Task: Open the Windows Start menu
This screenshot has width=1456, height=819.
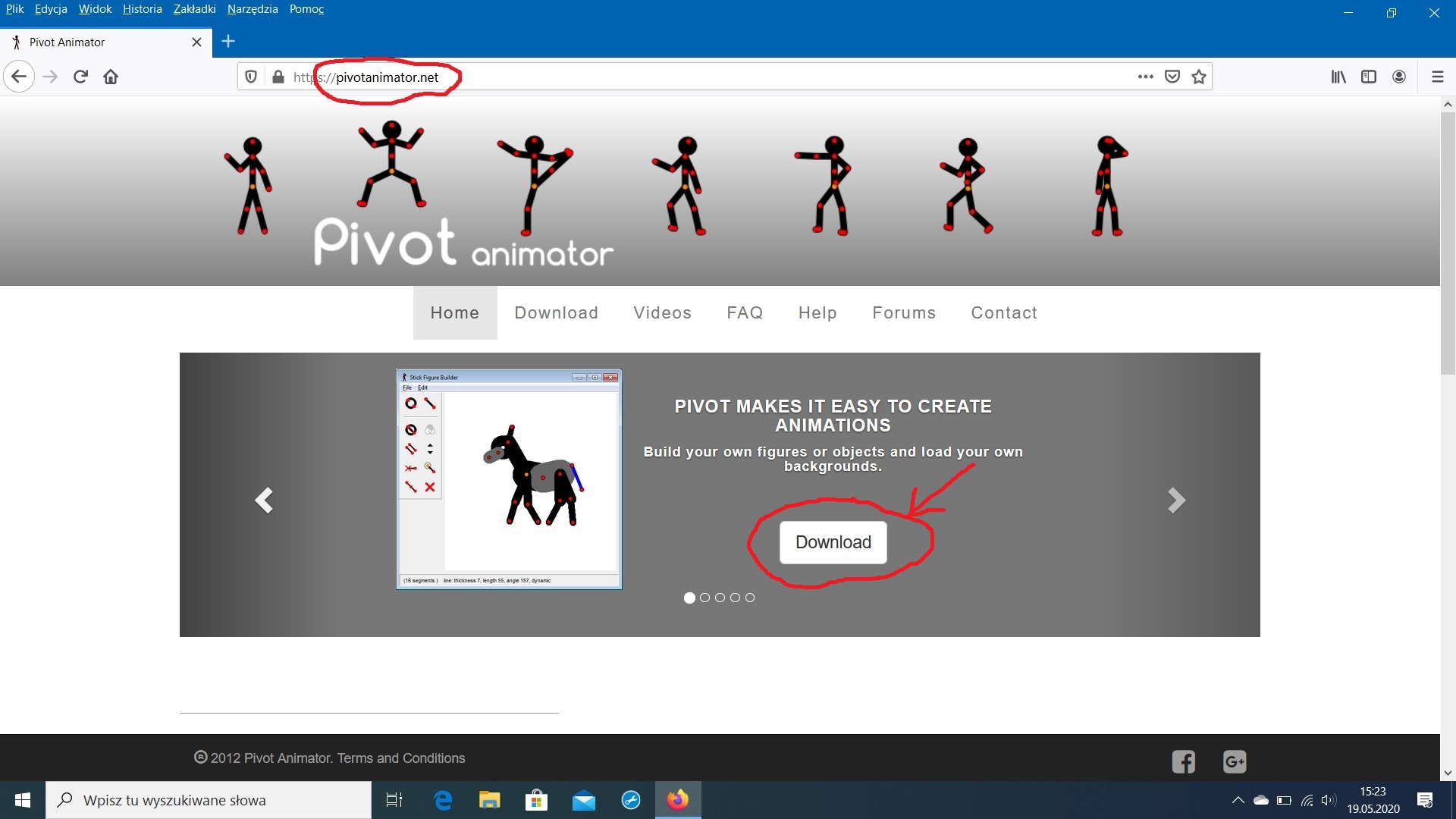Action: (23, 800)
